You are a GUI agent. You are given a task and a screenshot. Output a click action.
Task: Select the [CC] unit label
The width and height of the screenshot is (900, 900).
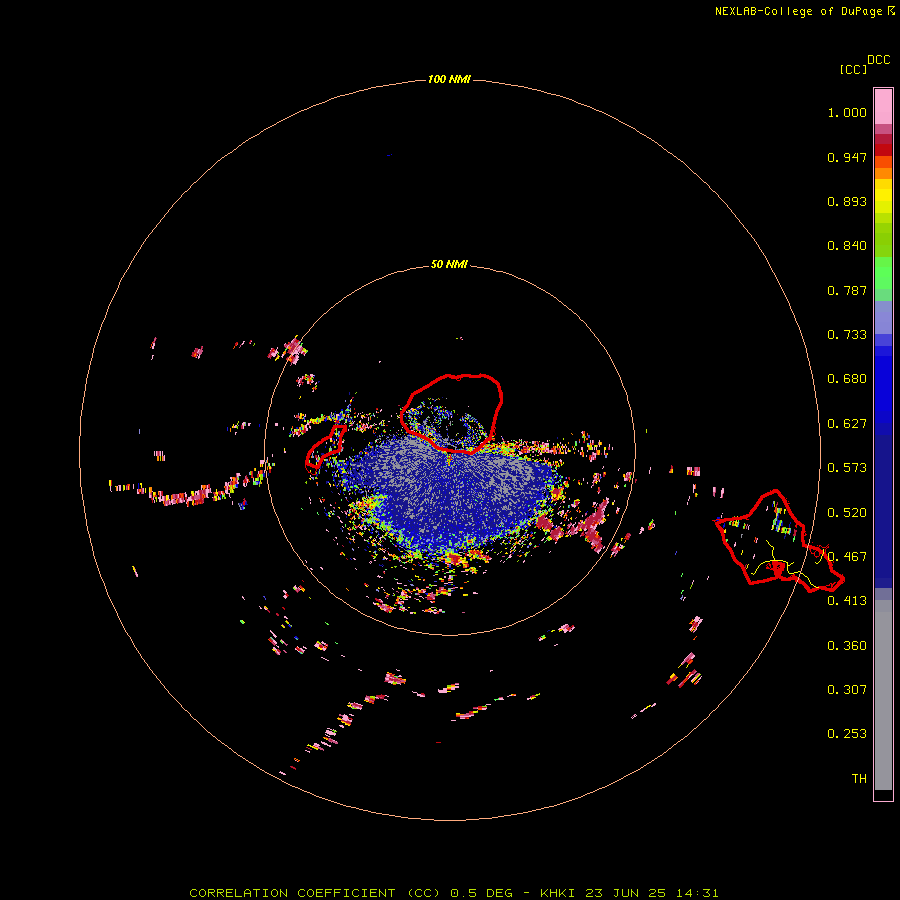click(x=853, y=69)
